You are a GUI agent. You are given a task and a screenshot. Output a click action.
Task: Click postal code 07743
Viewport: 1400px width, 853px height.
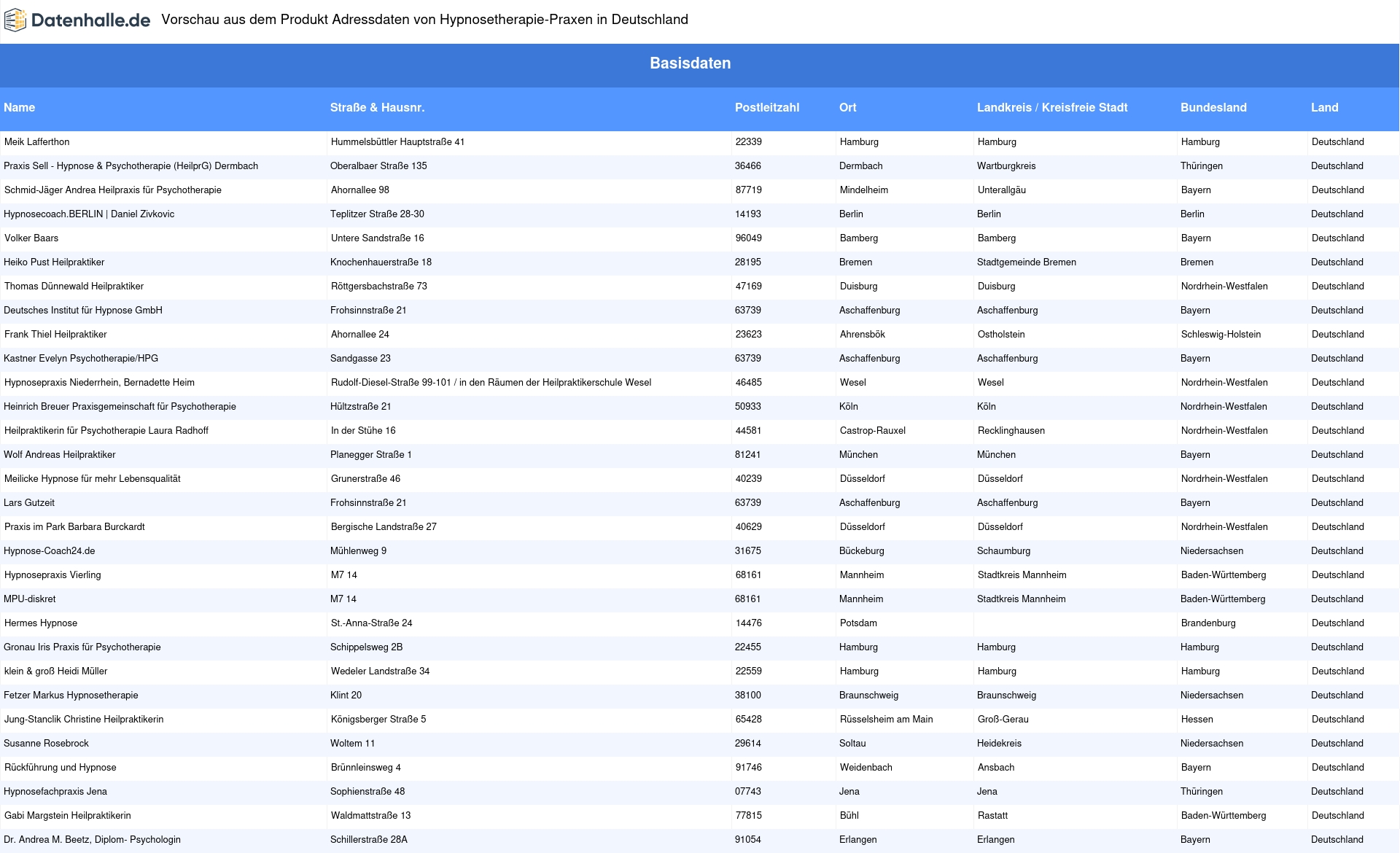coord(748,792)
